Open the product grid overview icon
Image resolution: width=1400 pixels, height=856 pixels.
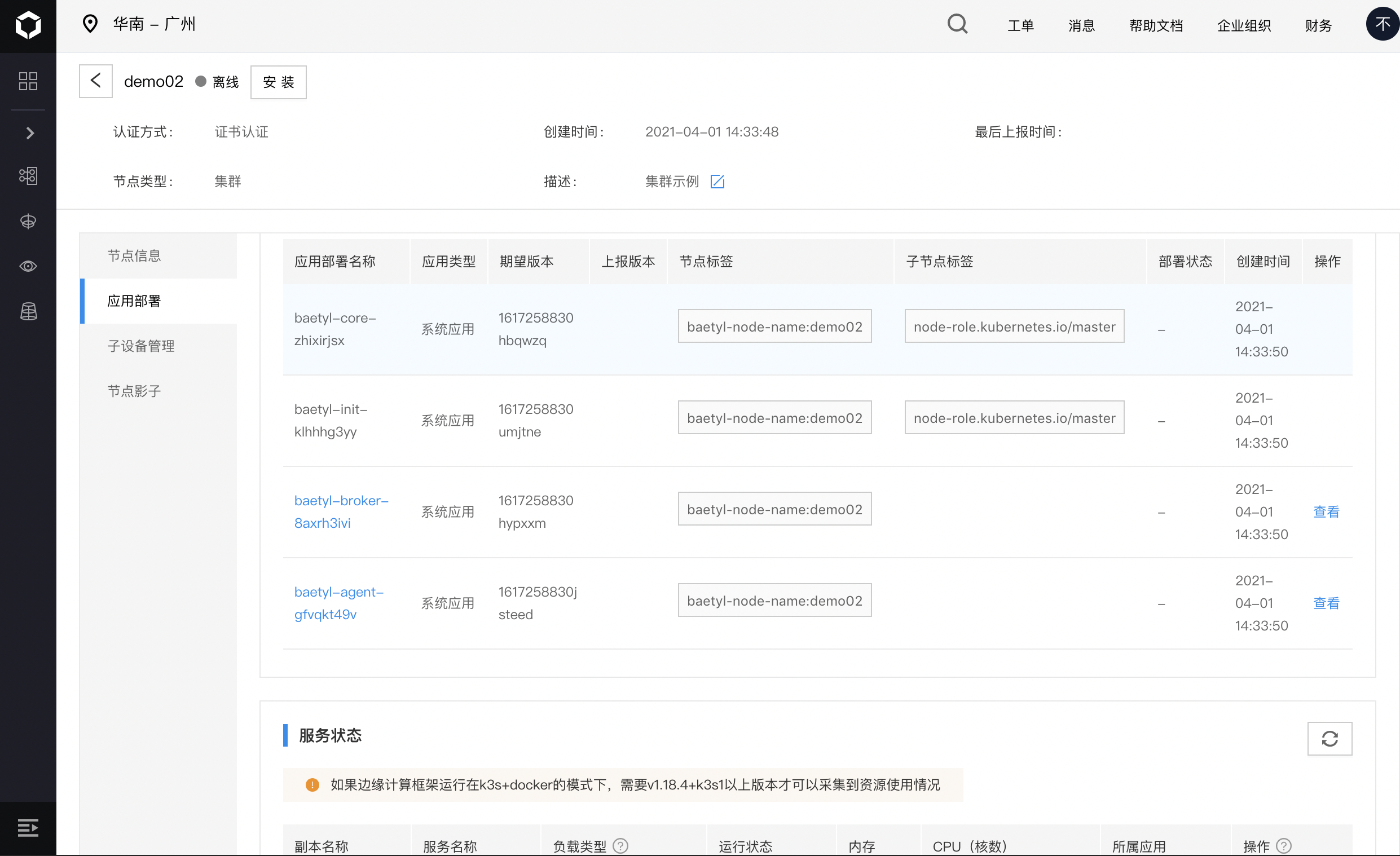click(28, 81)
